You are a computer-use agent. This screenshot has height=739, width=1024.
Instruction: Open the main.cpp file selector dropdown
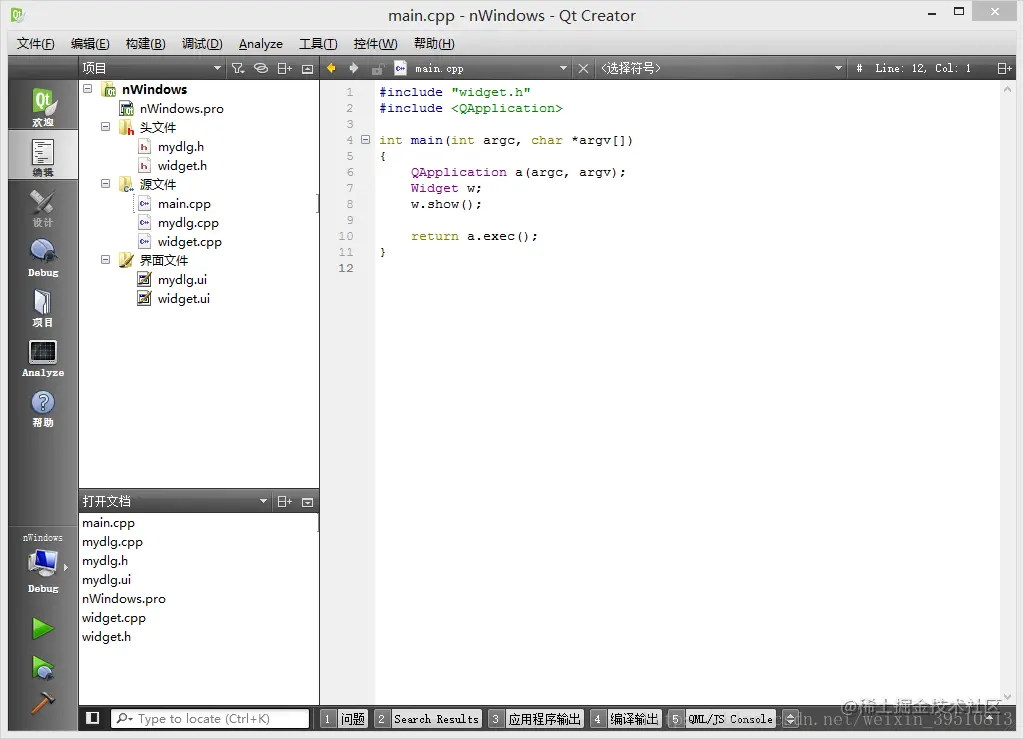(481, 69)
